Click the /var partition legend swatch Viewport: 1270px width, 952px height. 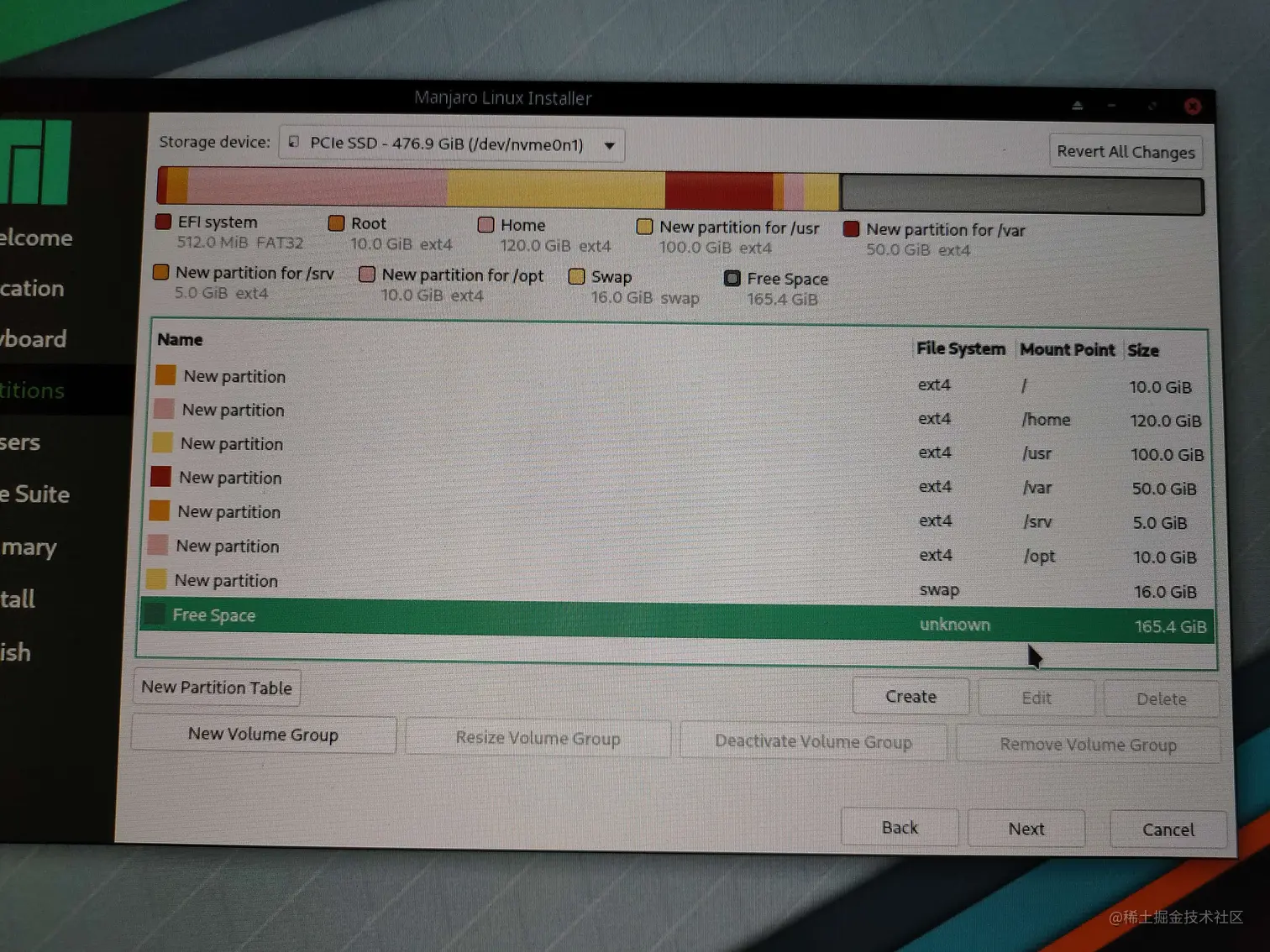851,228
